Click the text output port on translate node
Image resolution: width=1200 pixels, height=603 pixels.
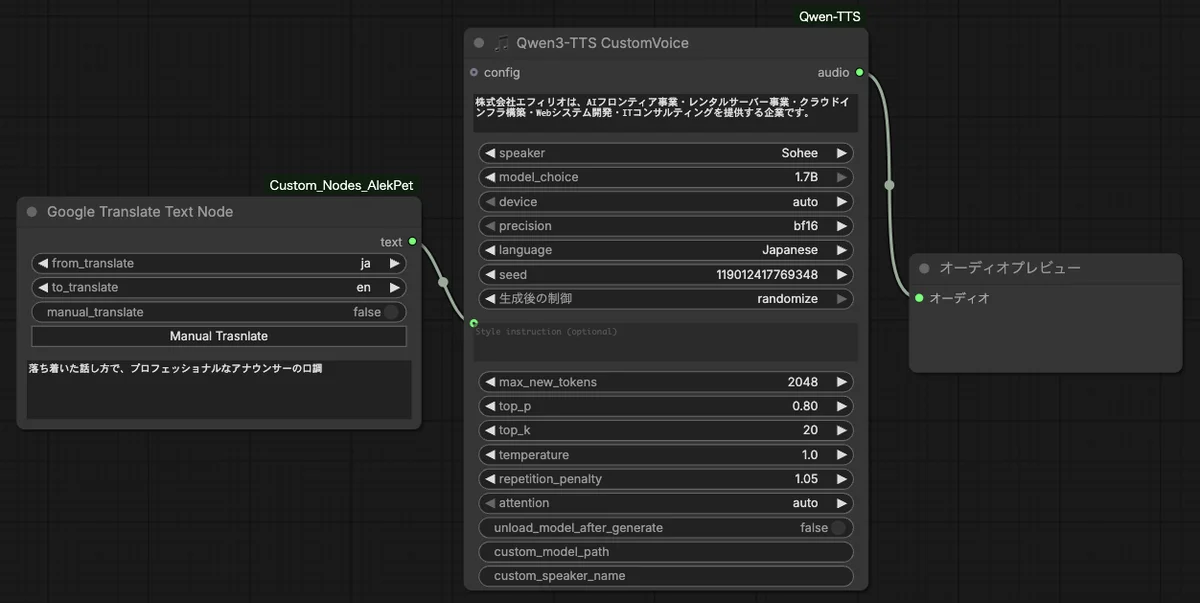point(412,241)
